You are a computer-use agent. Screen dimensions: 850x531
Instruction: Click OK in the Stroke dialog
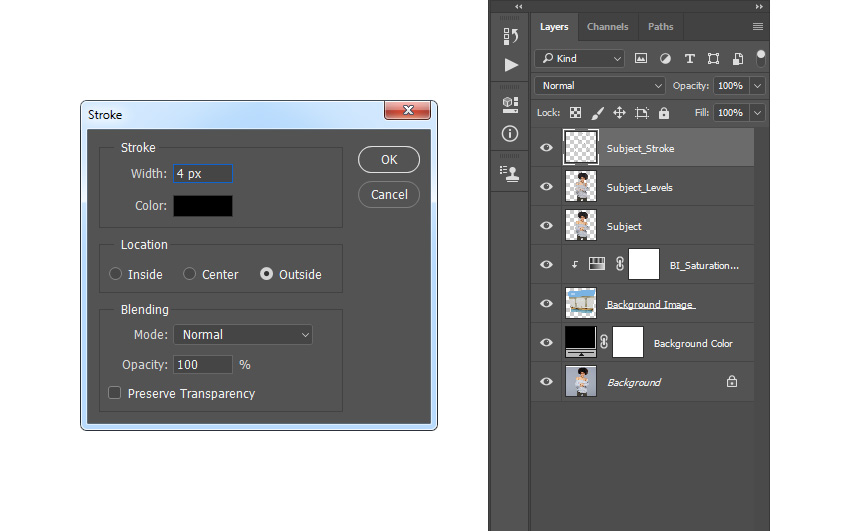pyautogui.click(x=389, y=160)
